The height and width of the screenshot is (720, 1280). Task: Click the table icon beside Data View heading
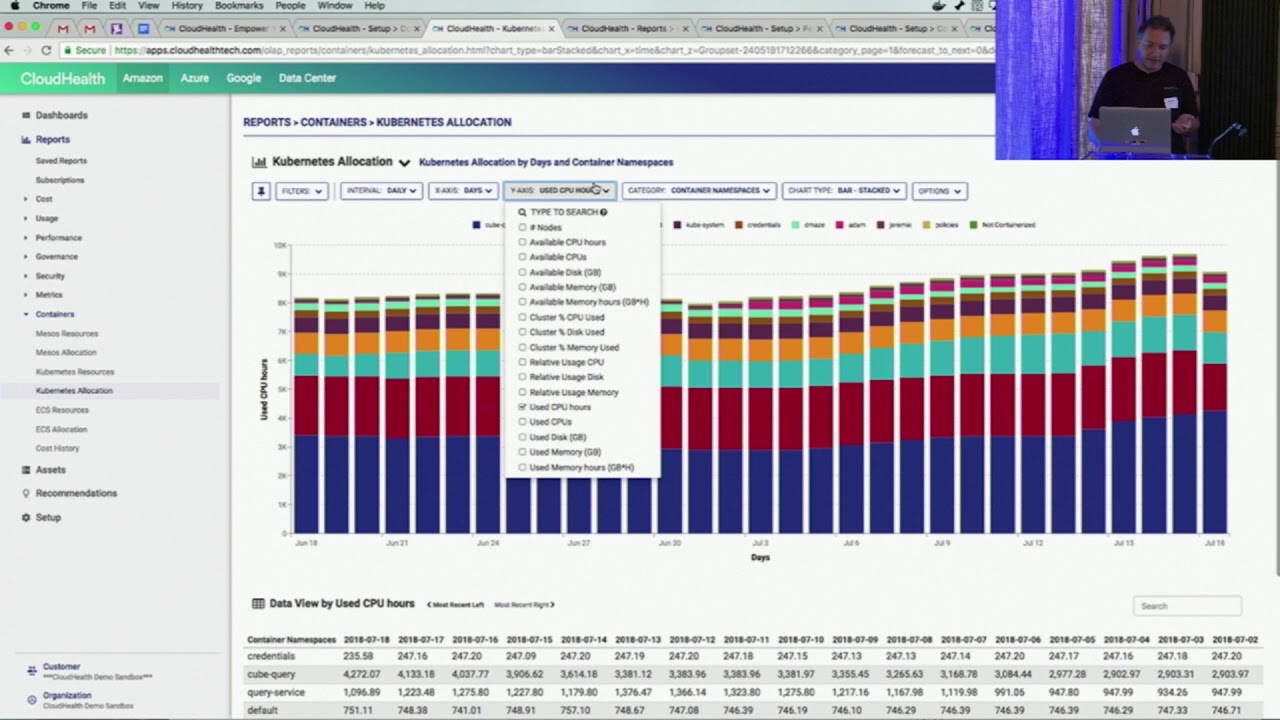pos(258,604)
